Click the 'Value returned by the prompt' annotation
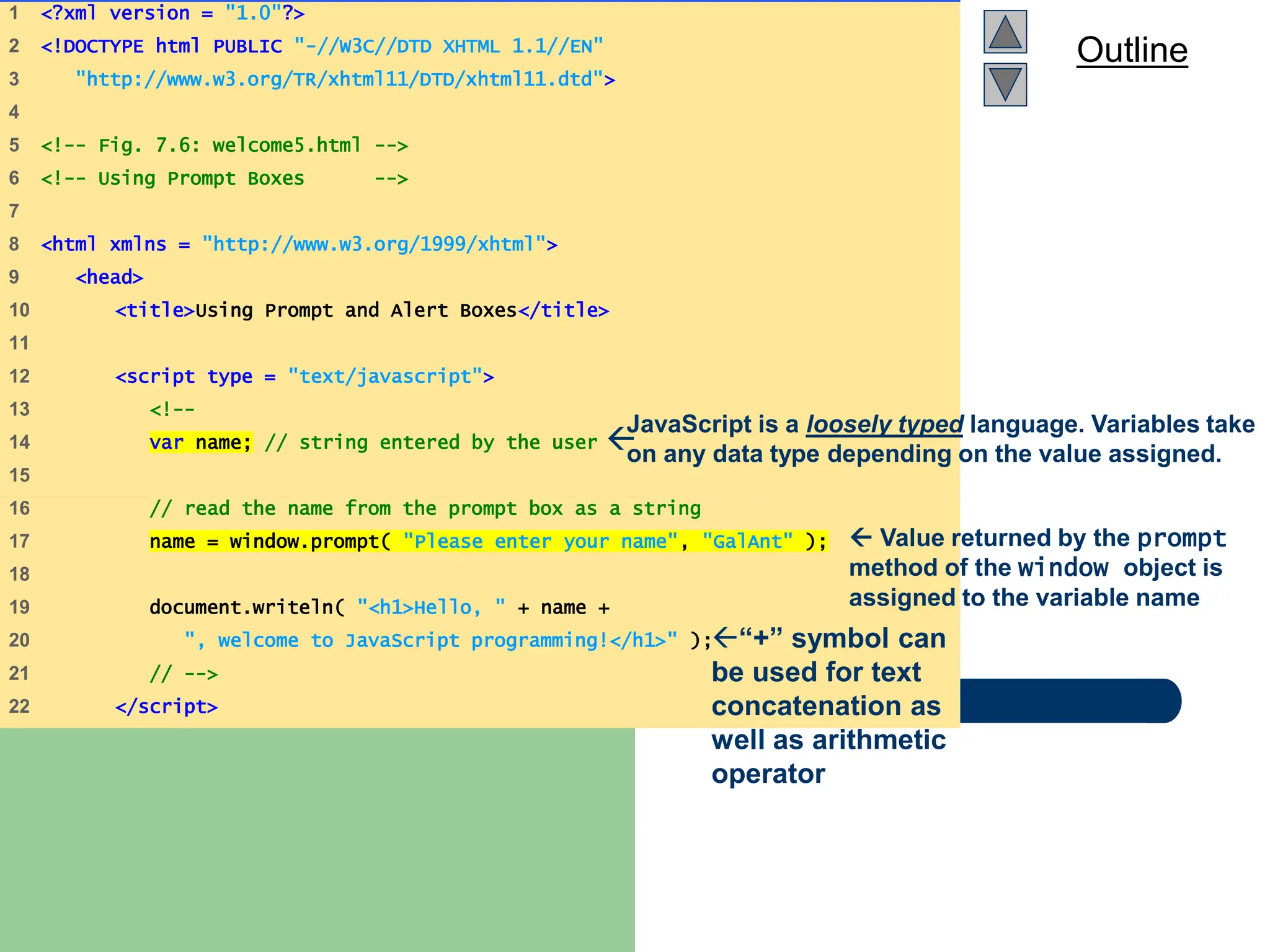The height and width of the screenshot is (952, 1270). click(x=1037, y=568)
